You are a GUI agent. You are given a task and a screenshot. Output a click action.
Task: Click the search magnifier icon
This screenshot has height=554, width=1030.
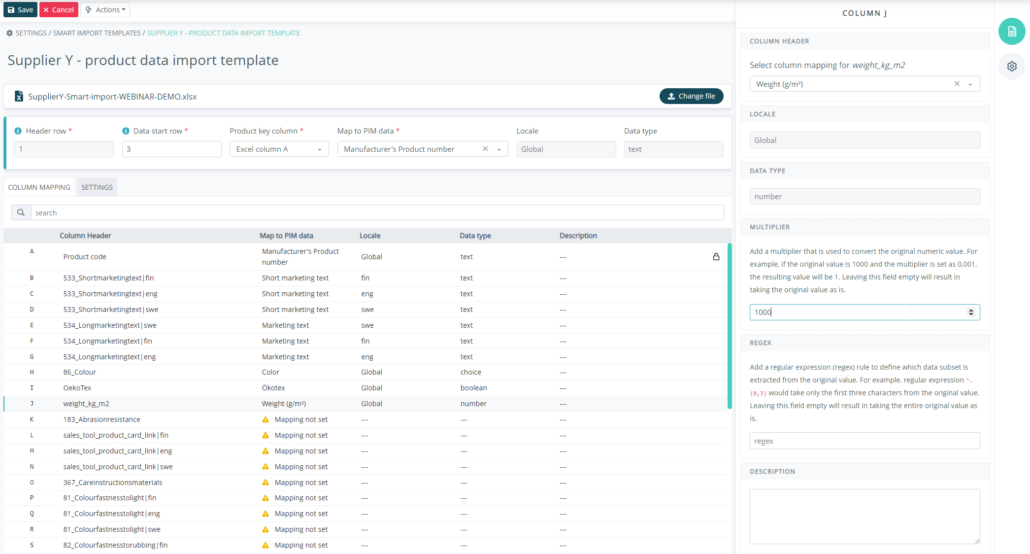(21, 212)
